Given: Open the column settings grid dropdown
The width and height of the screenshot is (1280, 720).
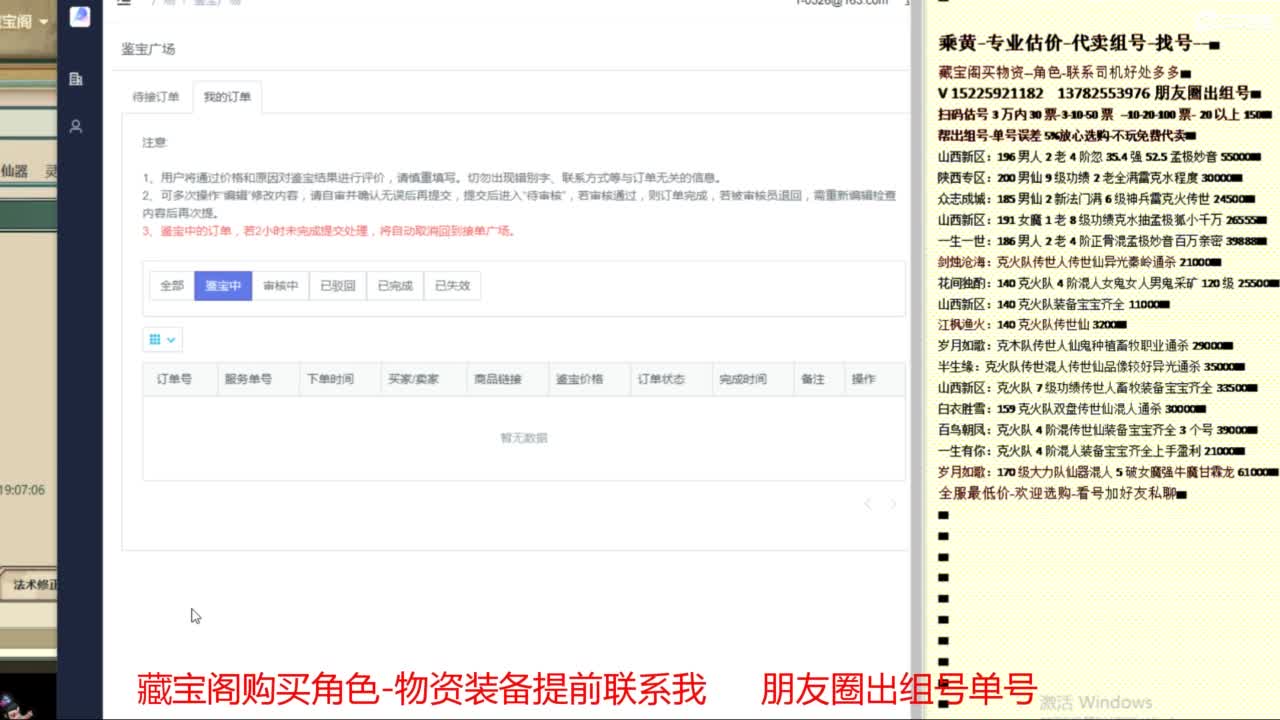Looking at the screenshot, I should 163,340.
